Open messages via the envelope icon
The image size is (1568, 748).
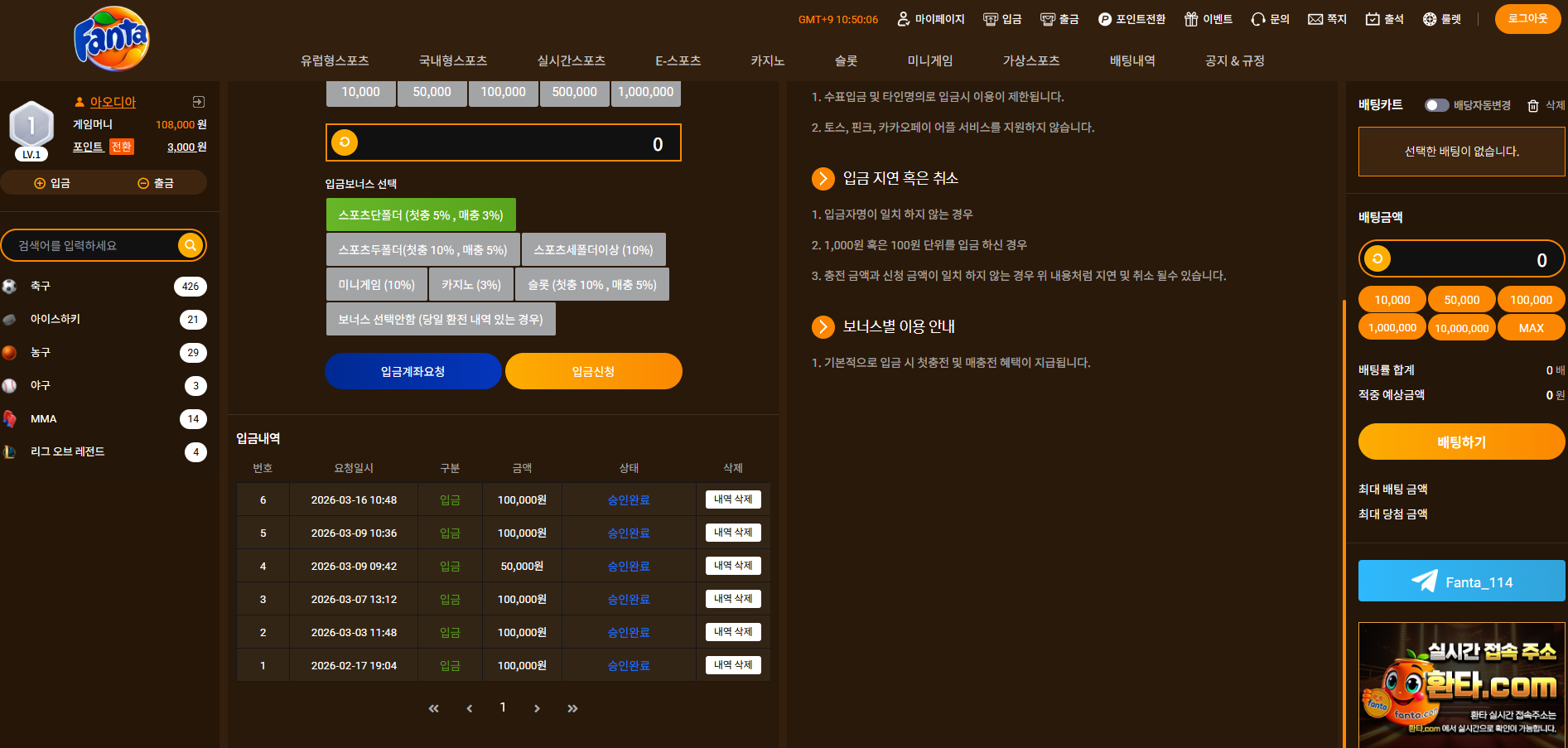(x=1315, y=19)
